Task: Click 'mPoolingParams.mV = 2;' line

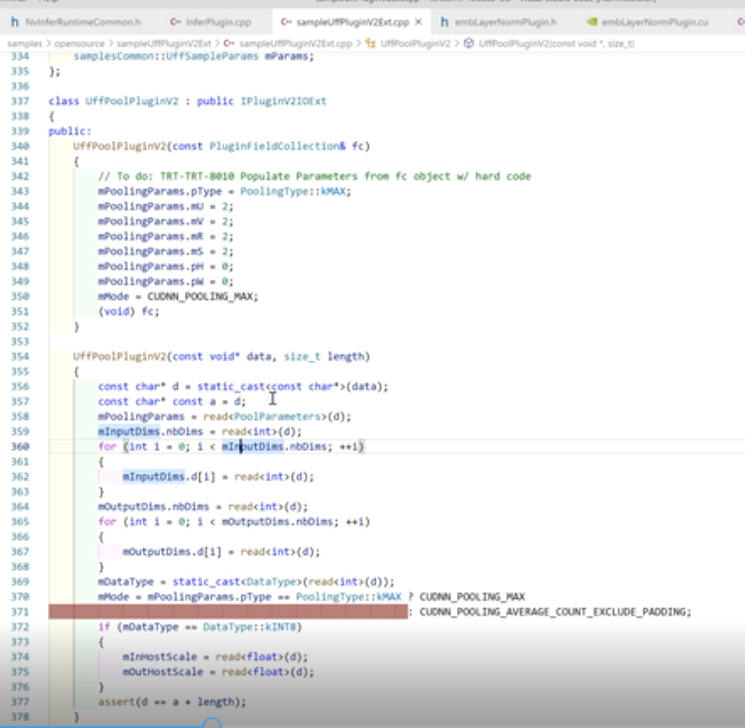Action: pyautogui.click(x=166, y=221)
